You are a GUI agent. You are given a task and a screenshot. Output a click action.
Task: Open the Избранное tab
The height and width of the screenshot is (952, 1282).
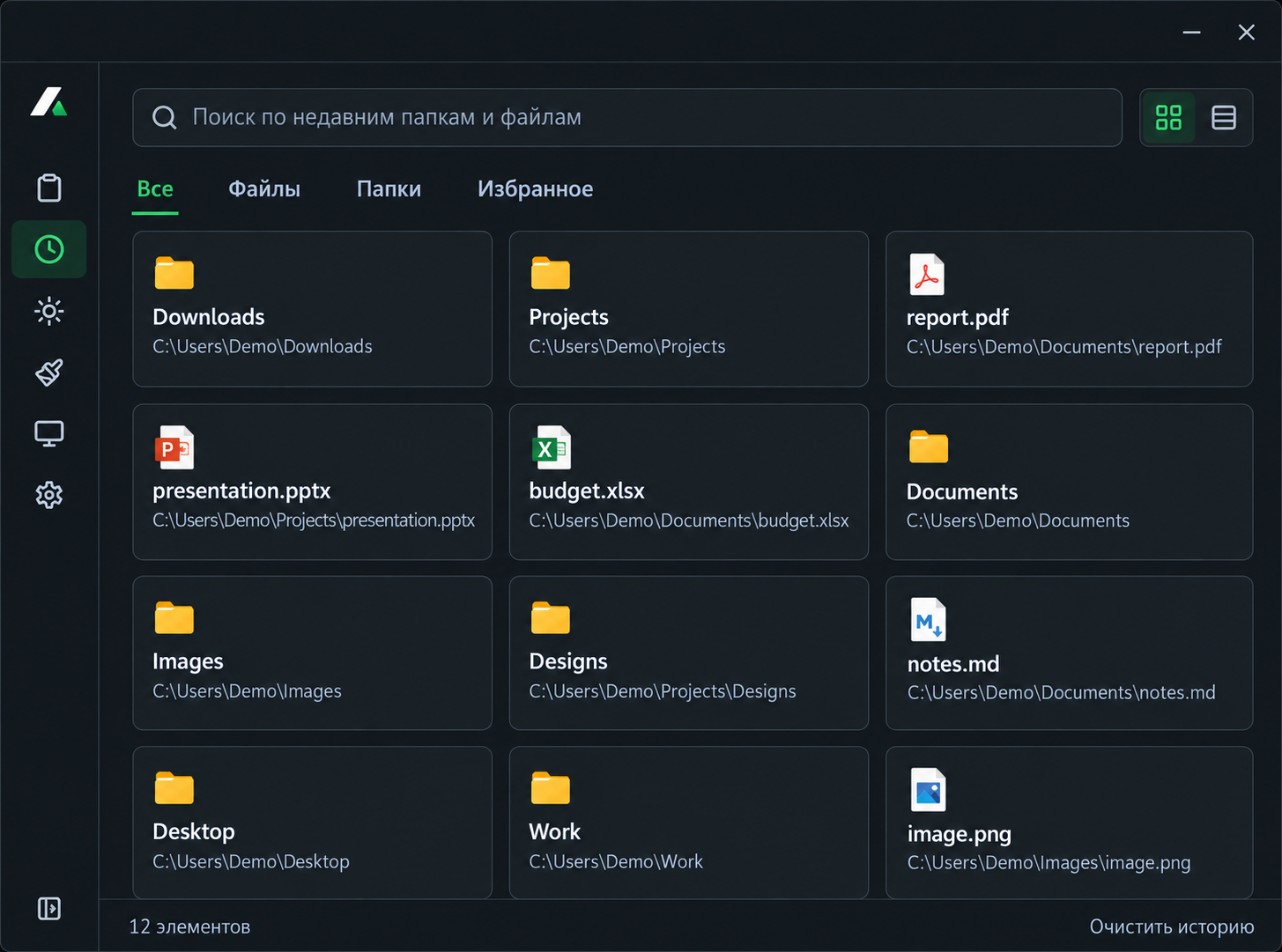click(x=535, y=188)
